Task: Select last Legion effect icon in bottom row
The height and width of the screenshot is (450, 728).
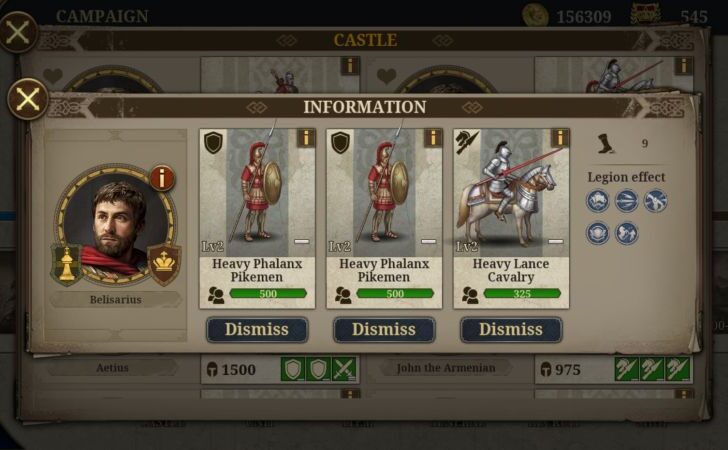Action: coord(626,233)
